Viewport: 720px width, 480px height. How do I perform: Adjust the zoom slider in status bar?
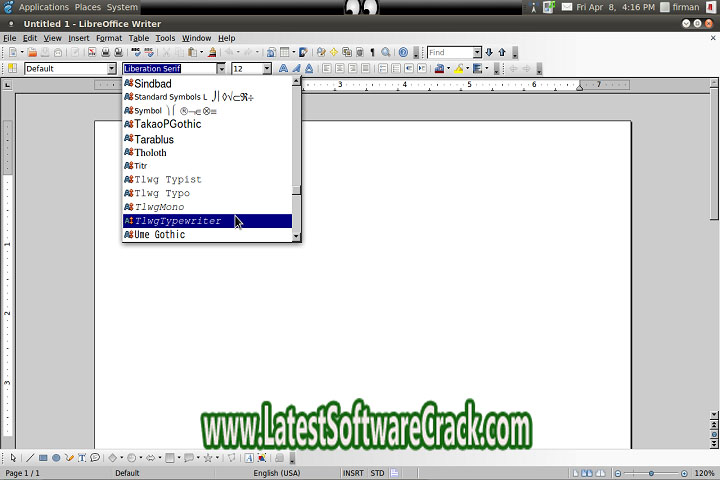pos(651,473)
